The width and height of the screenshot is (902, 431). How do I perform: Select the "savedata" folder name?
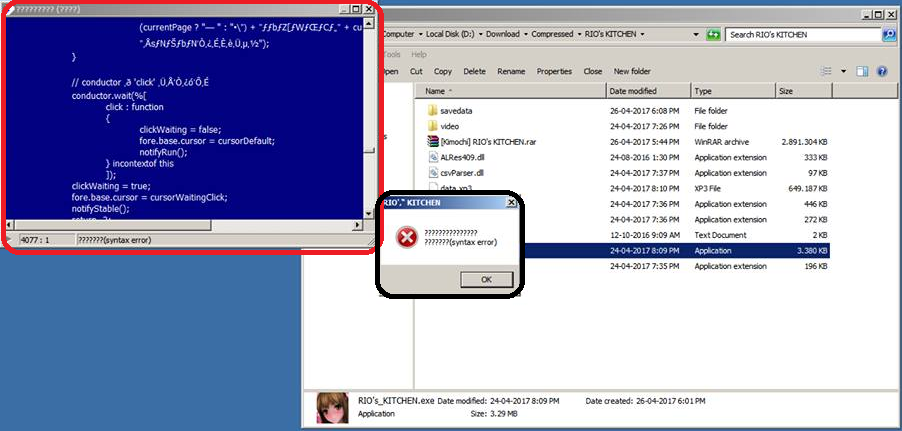456,110
